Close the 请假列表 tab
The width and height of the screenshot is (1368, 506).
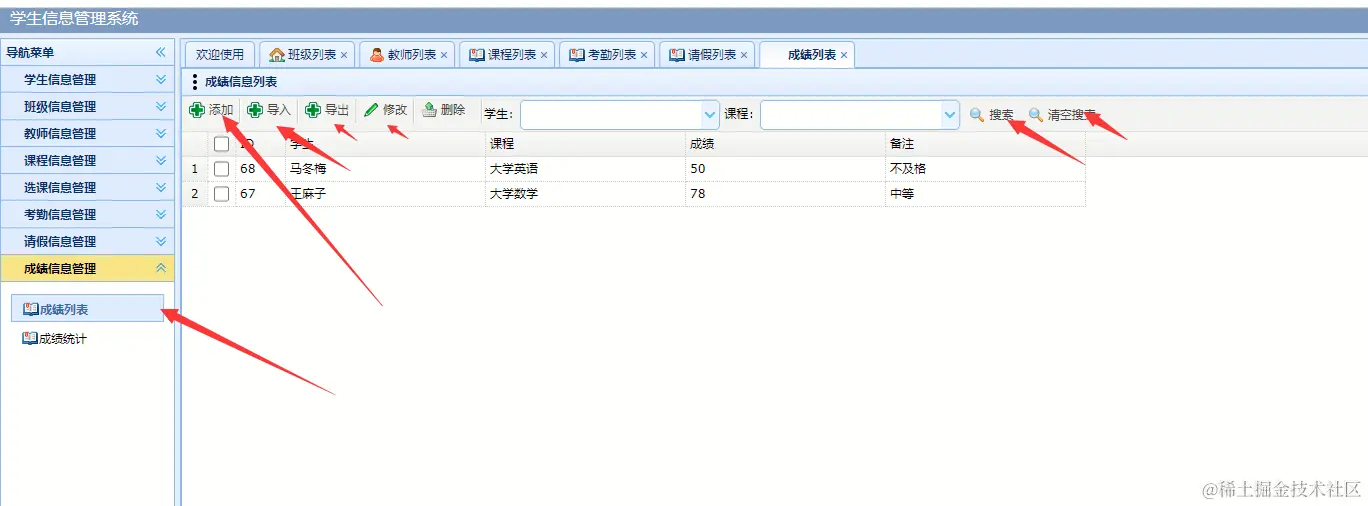pyautogui.click(x=744, y=56)
